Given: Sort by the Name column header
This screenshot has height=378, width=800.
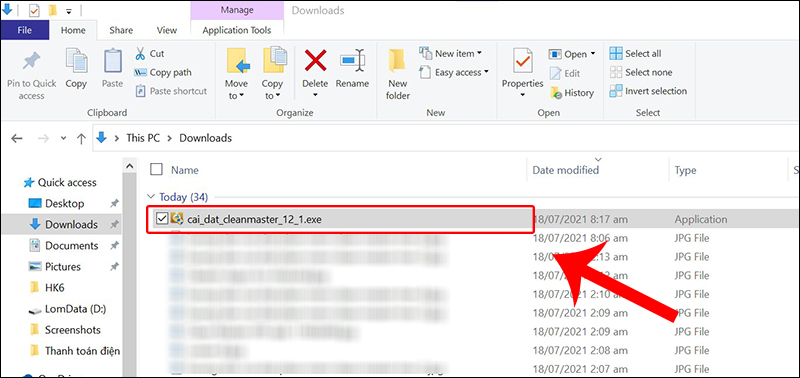Looking at the screenshot, I should tap(185, 170).
